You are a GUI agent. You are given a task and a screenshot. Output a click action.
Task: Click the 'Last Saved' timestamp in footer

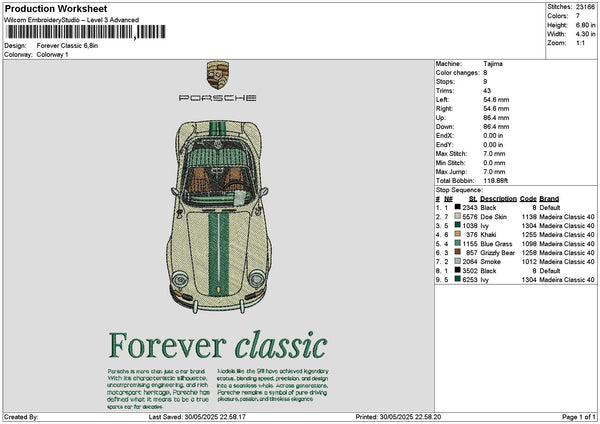click(x=197, y=417)
